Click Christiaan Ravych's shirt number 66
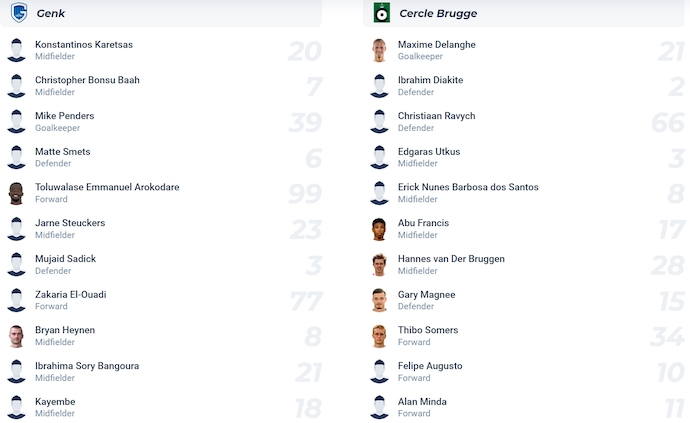The width and height of the screenshot is (690, 423). pos(667,122)
